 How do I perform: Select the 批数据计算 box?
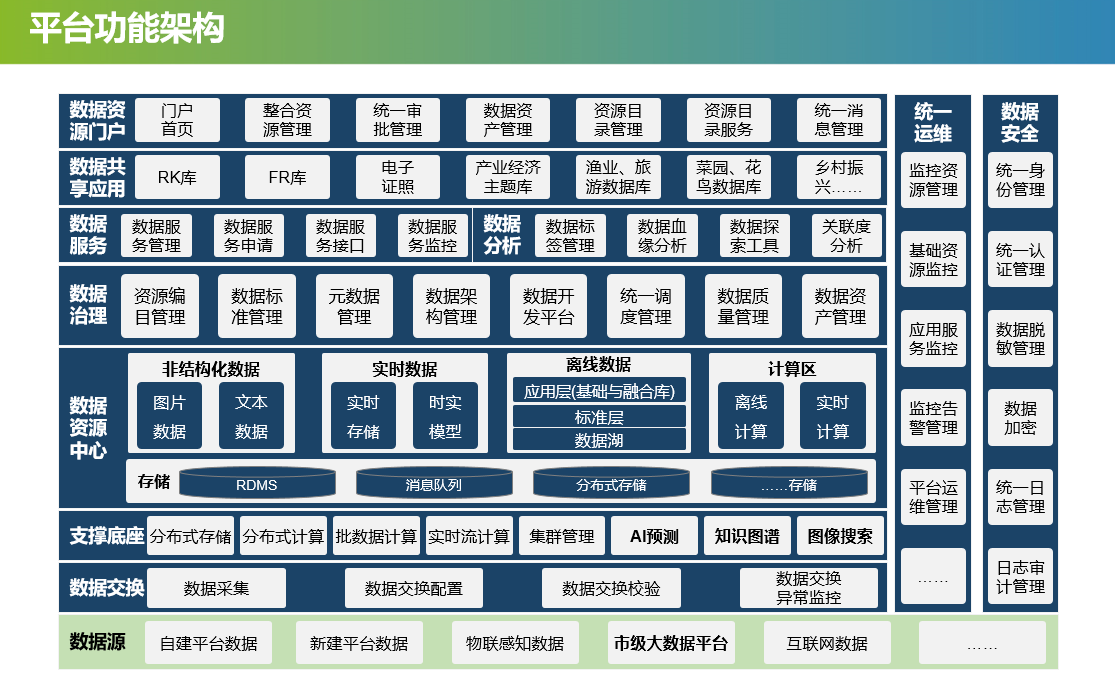point(376,536)
